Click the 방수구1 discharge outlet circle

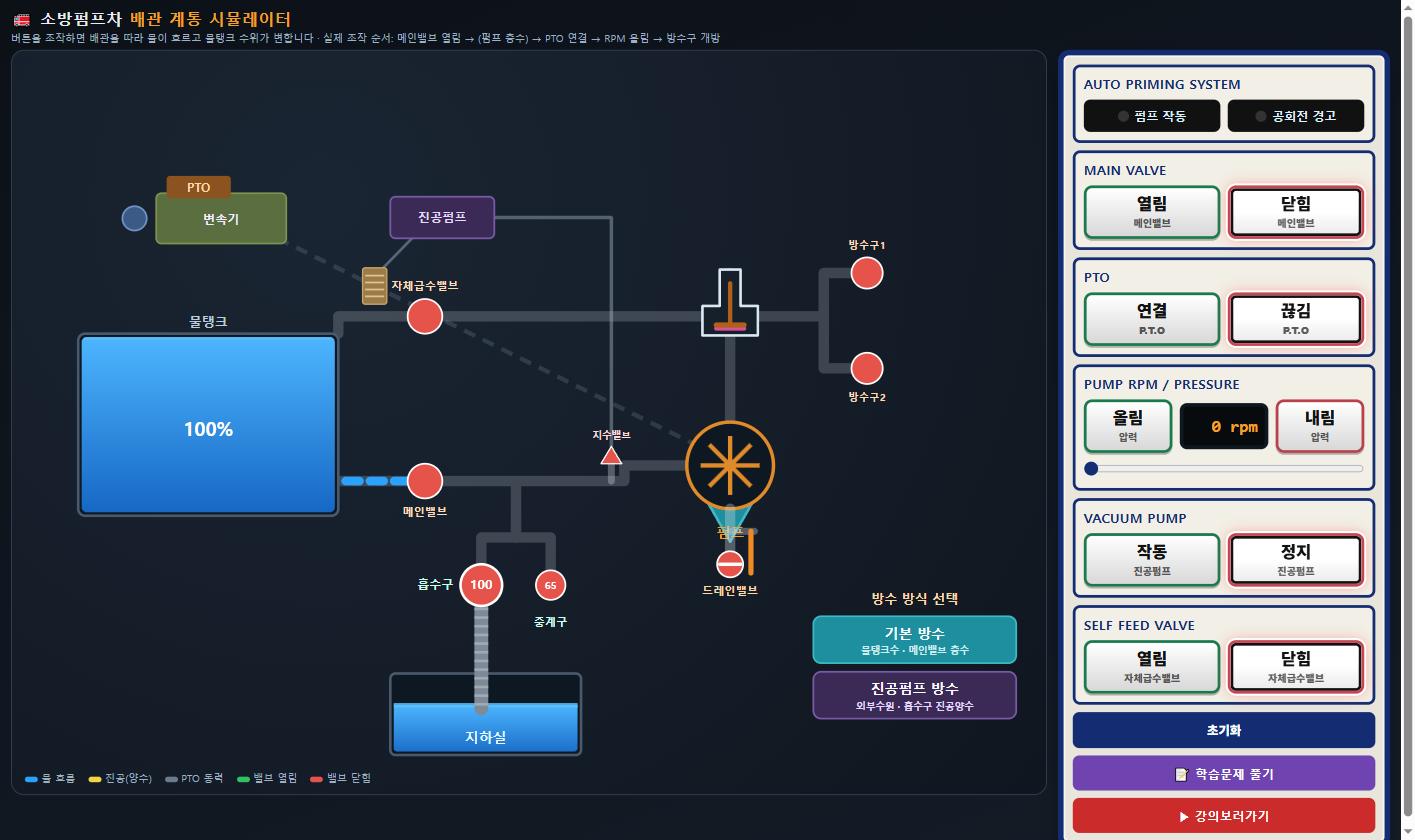tap(867, 273)
